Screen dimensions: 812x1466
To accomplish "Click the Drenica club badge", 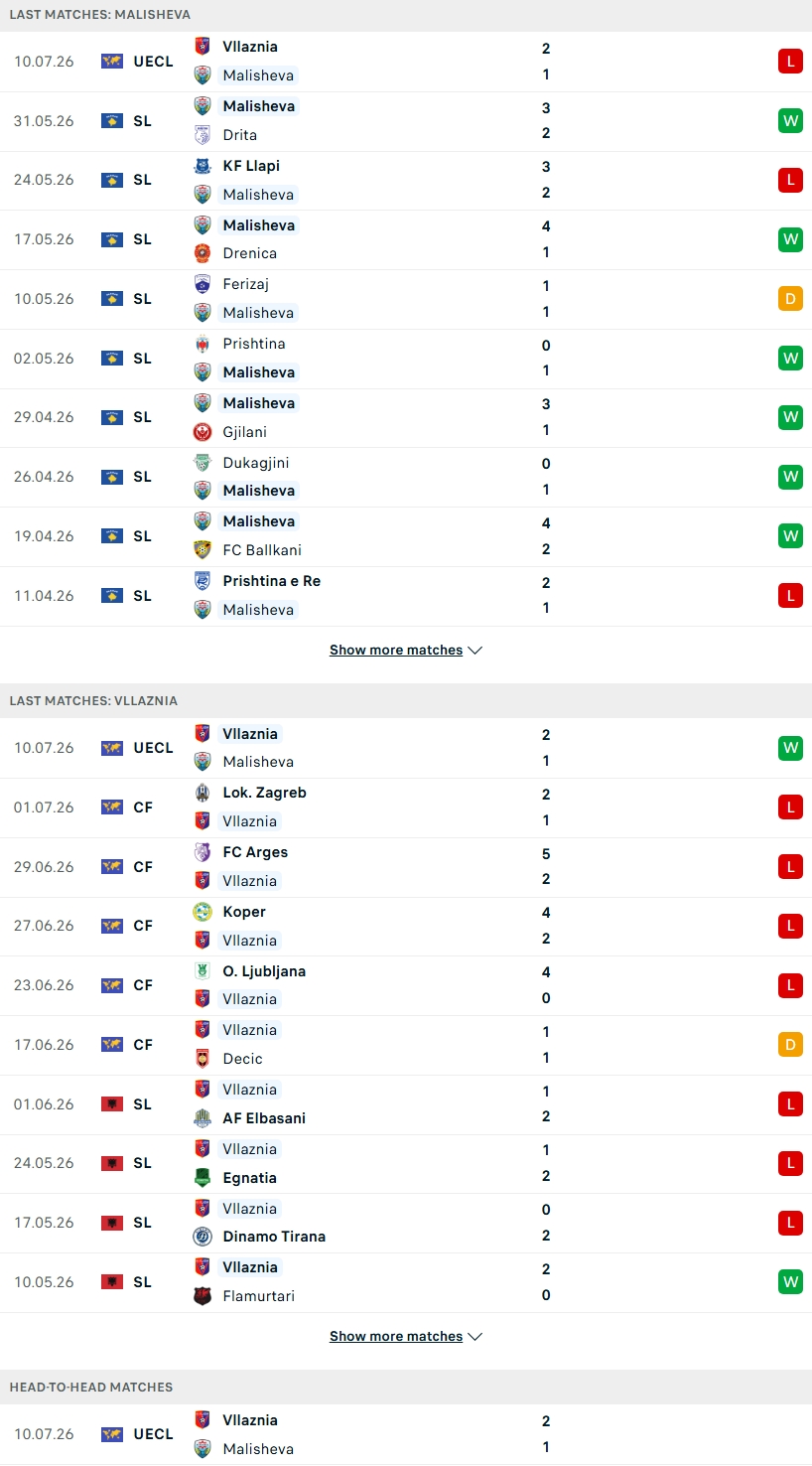I will [x=203, y=253].
